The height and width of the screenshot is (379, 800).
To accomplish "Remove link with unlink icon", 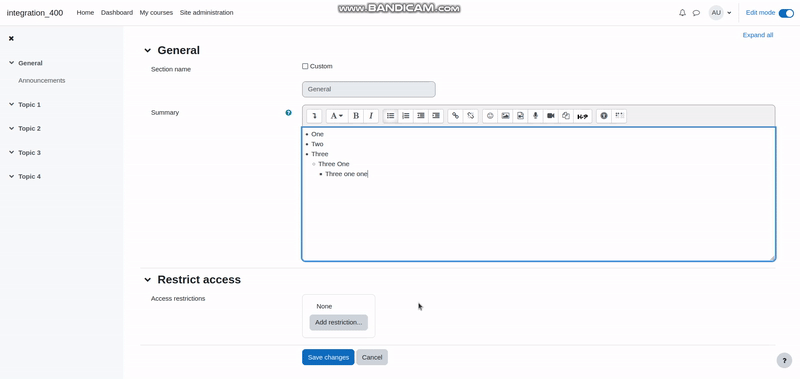I will click(470, 116).
